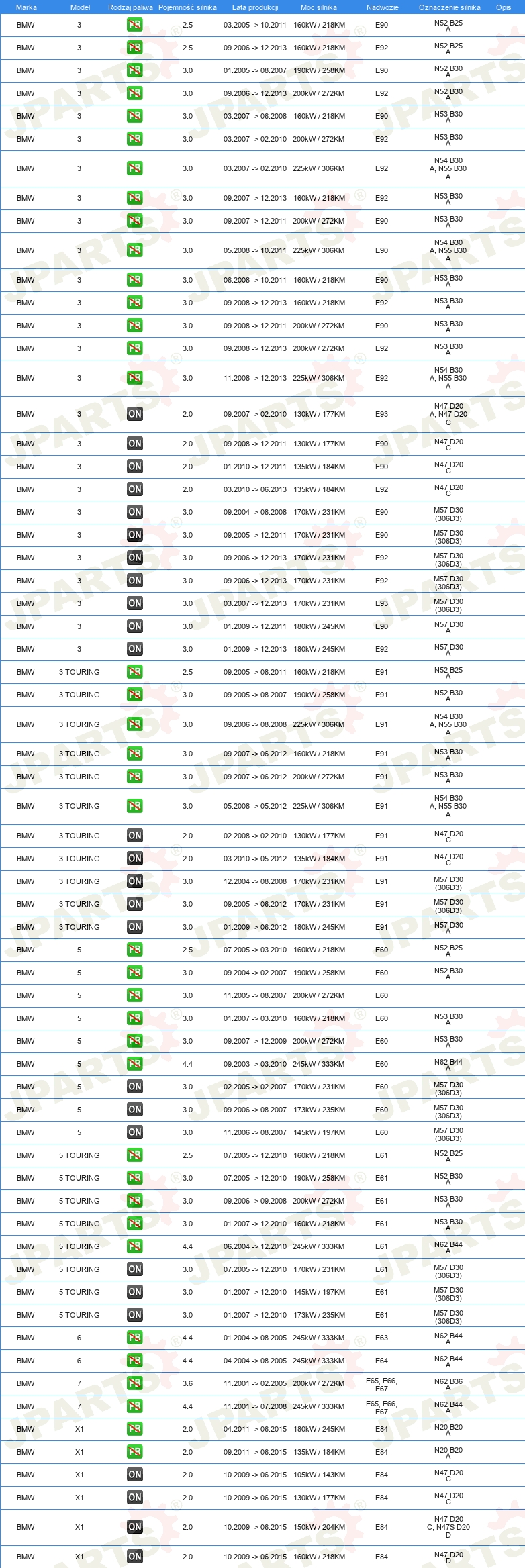Click petrol icon in the 01.2005 -> 08.2007 row
Screen dimensions: 525x1568
[x=134, y=70]
